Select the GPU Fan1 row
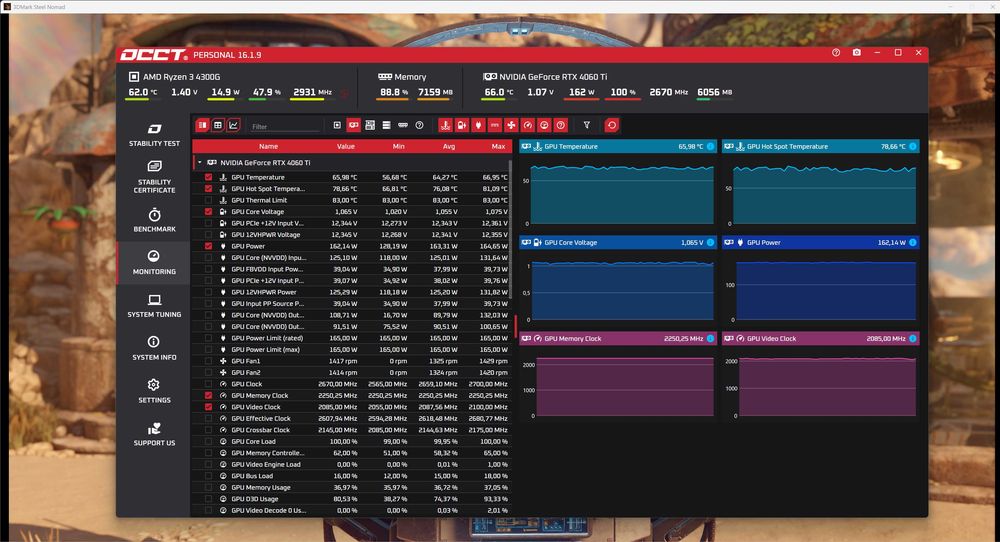 (352, 361)
